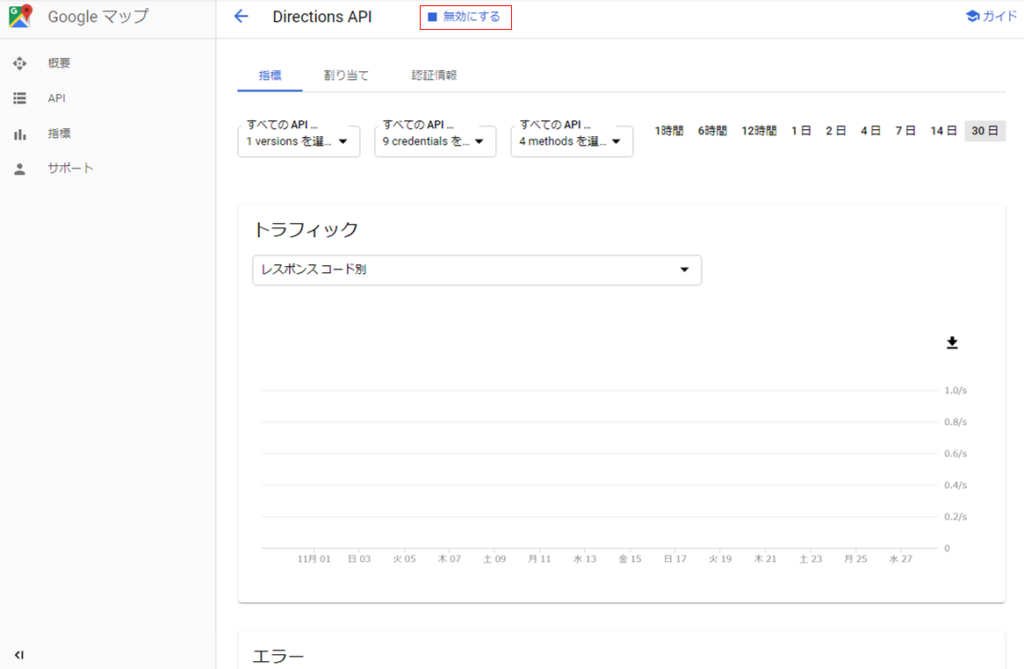
Task: Select the 1時間 time range
Action: pos(669,131)
